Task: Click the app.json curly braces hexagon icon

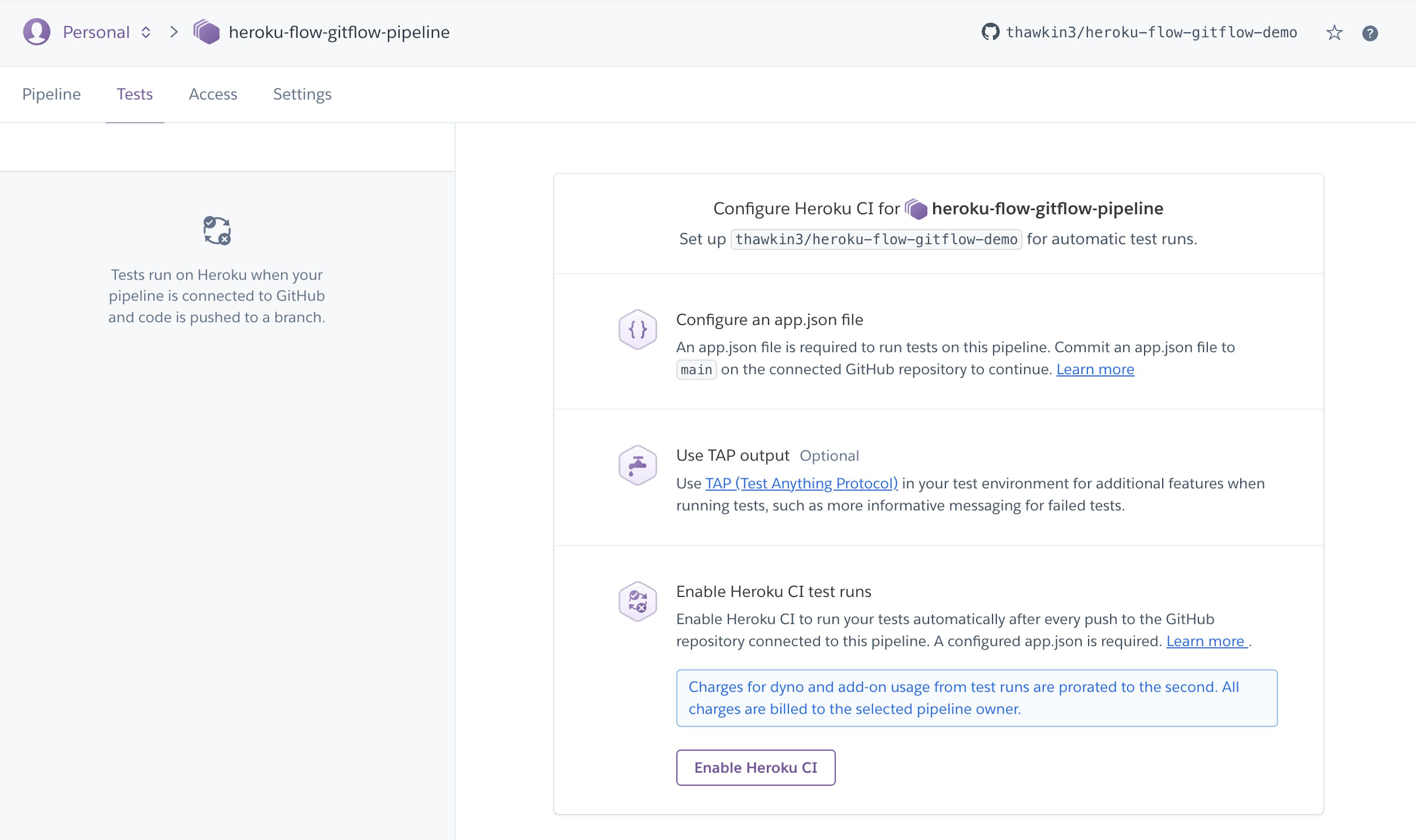Action: click(x=638, y=330)
